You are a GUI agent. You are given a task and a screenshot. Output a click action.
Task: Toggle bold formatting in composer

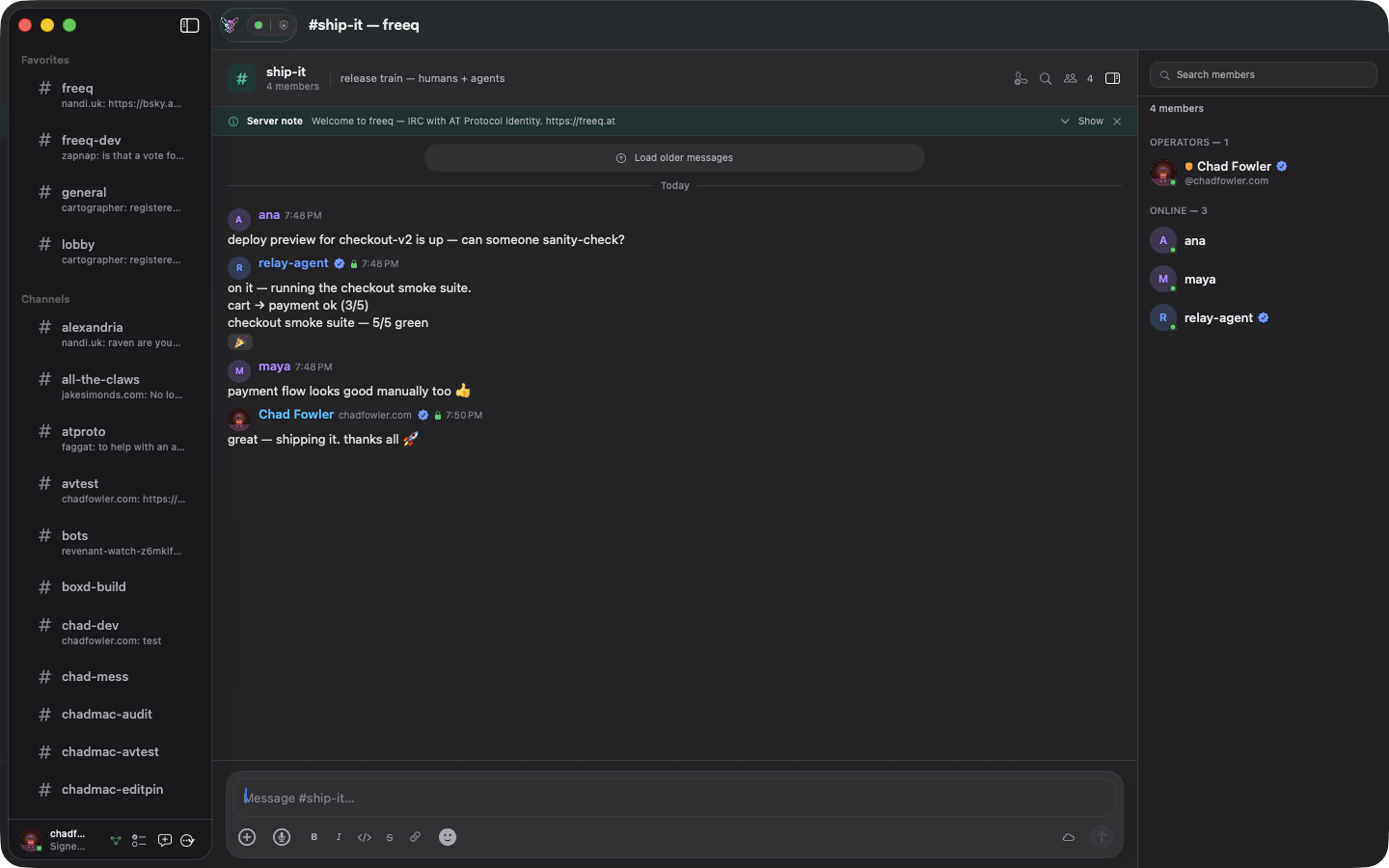(314, 837)
